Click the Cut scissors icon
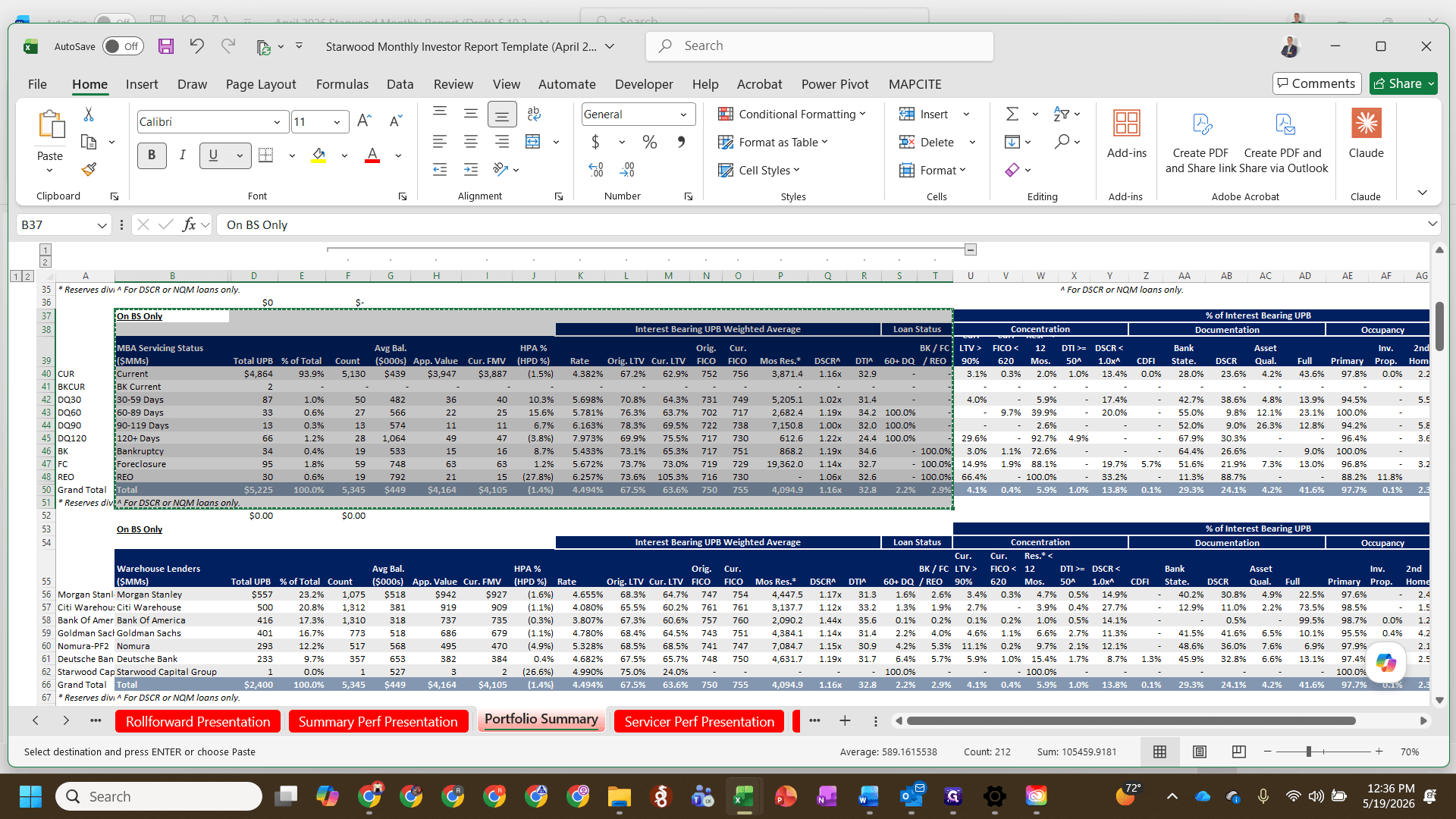Screen dimensions: 1456x819 coord(89,115)
